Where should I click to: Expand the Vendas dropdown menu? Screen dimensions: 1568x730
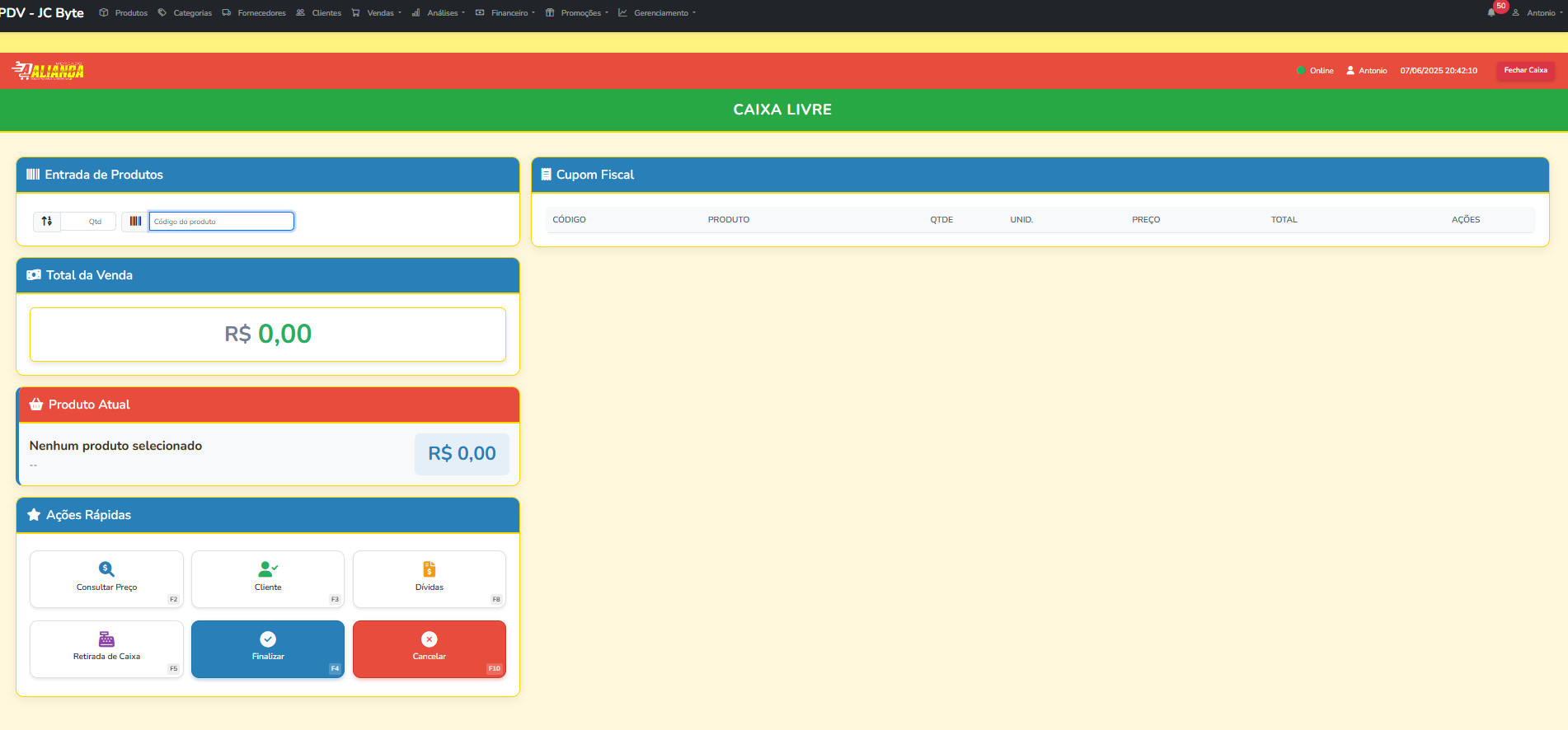tap(377, 13)
